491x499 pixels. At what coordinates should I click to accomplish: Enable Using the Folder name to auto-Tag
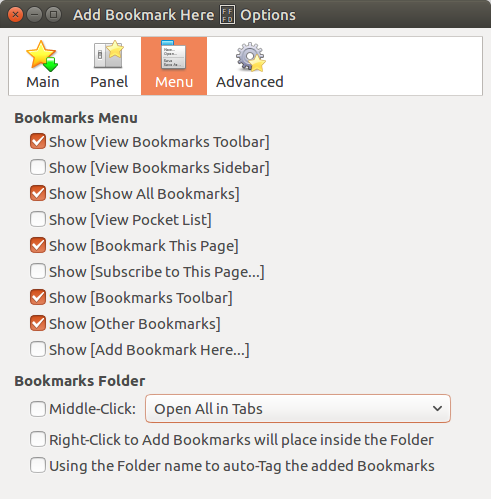tap(38, 465)
